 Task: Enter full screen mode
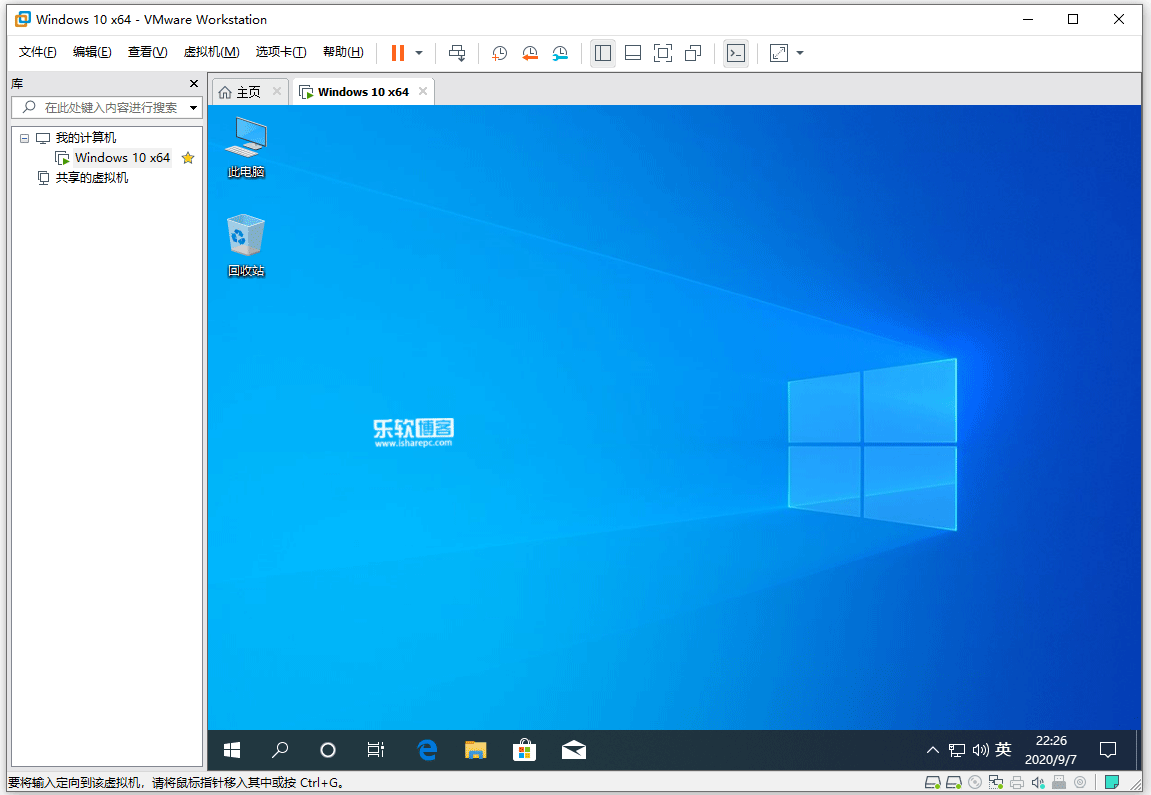coord(663,53)
